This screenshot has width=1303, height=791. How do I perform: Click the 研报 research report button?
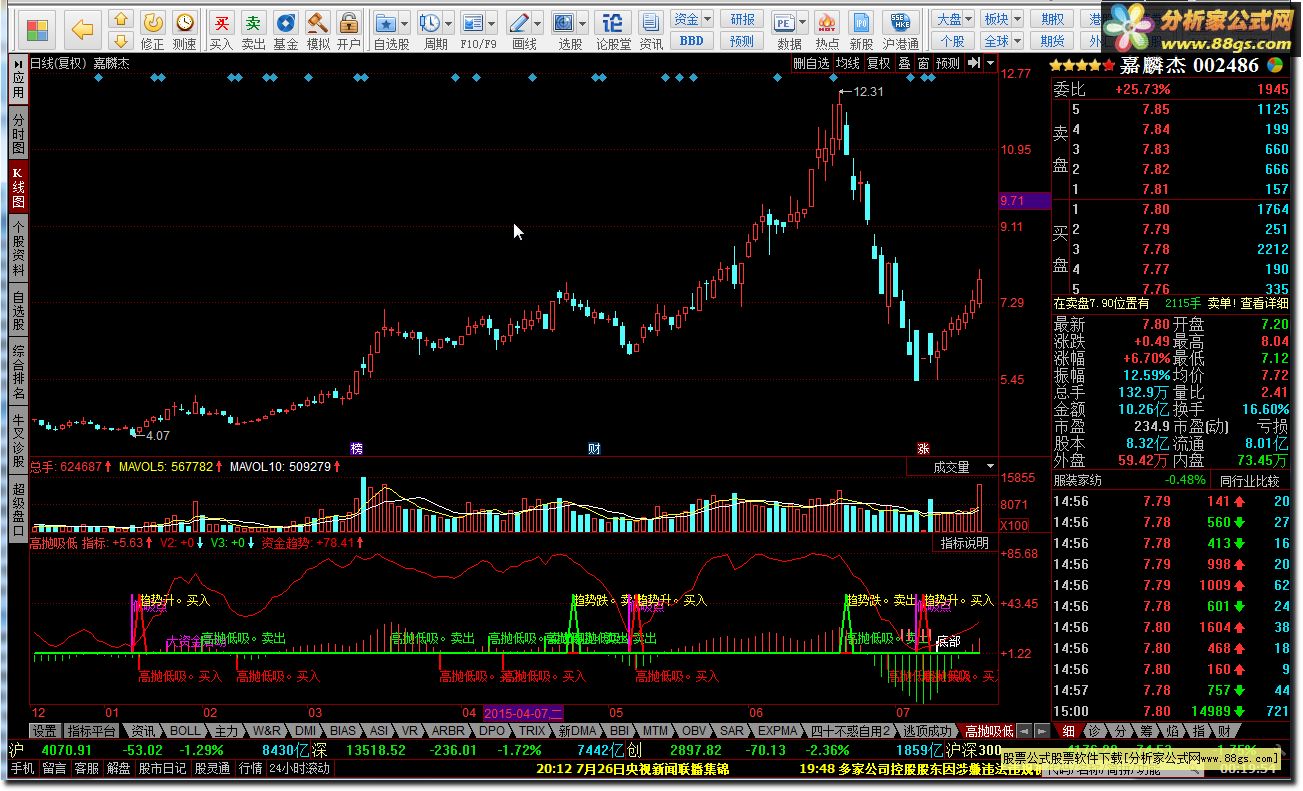[742, 19]
